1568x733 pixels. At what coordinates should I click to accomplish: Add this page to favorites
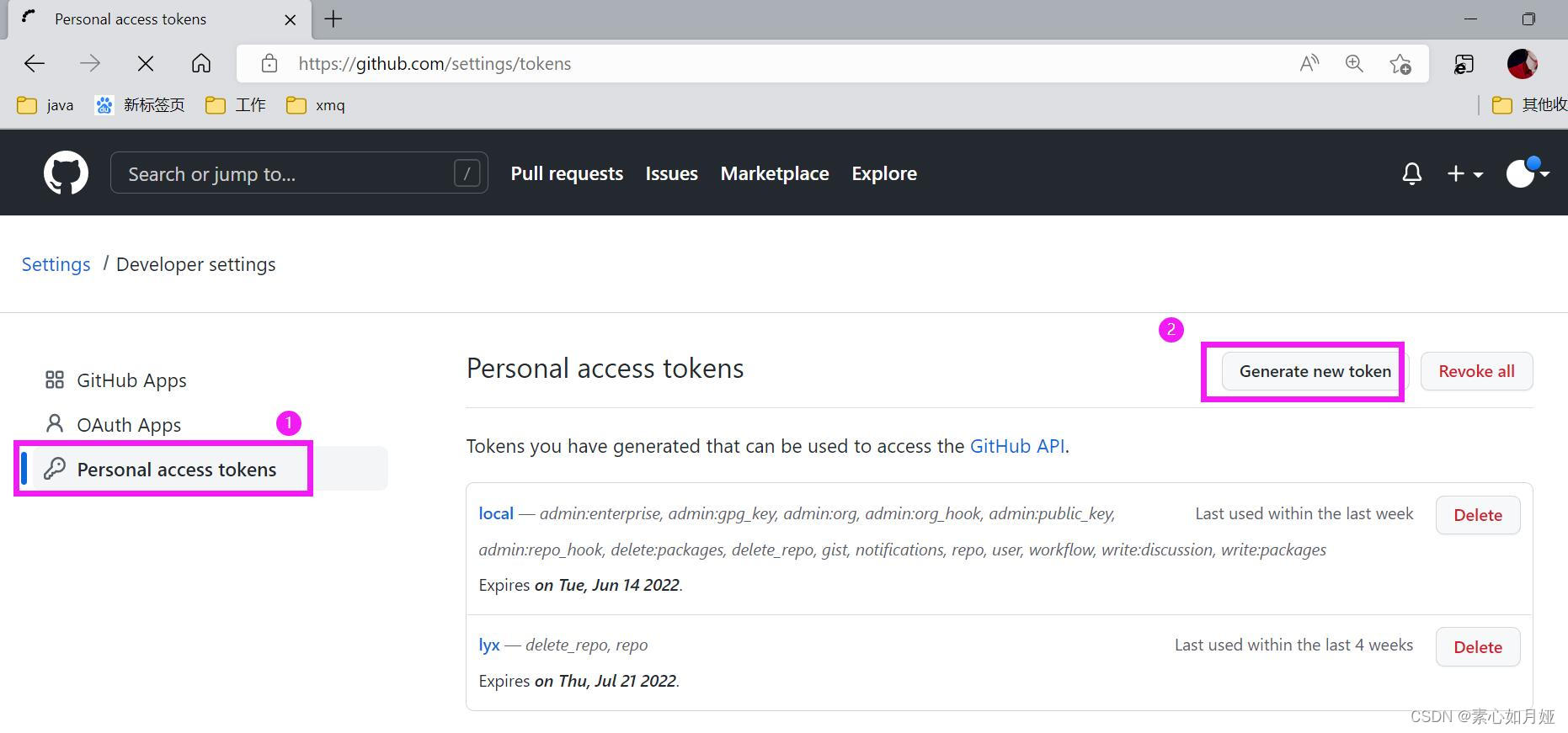(x=1400, y=64)
